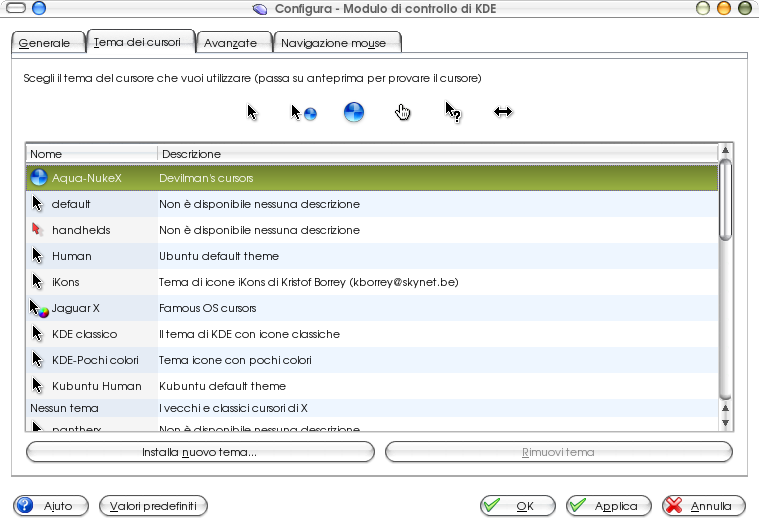This screenshot has height=529, width=759.
Task: Click the Human theme cursor icon
Action: [x=37, y=256]
